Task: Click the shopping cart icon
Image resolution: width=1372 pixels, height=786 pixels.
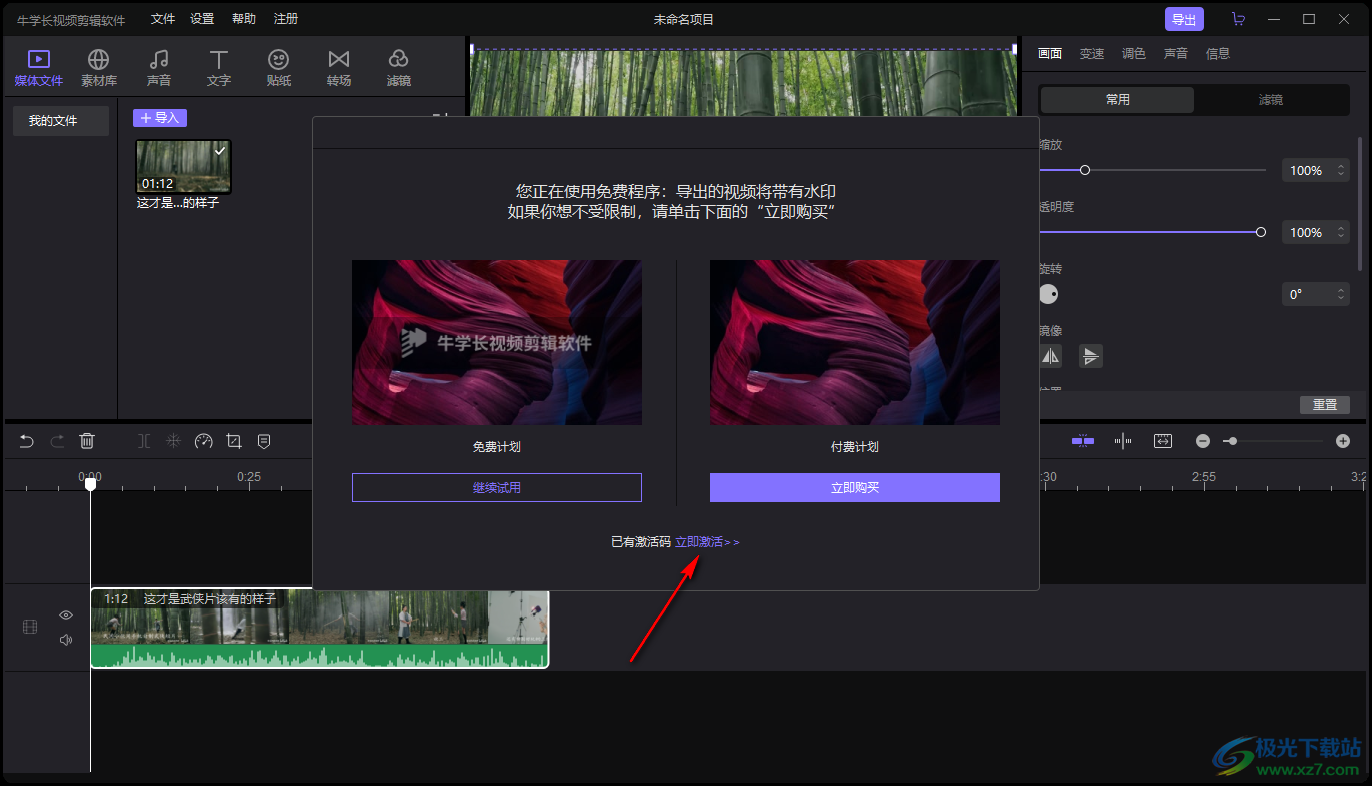Action: (1238, 19)
